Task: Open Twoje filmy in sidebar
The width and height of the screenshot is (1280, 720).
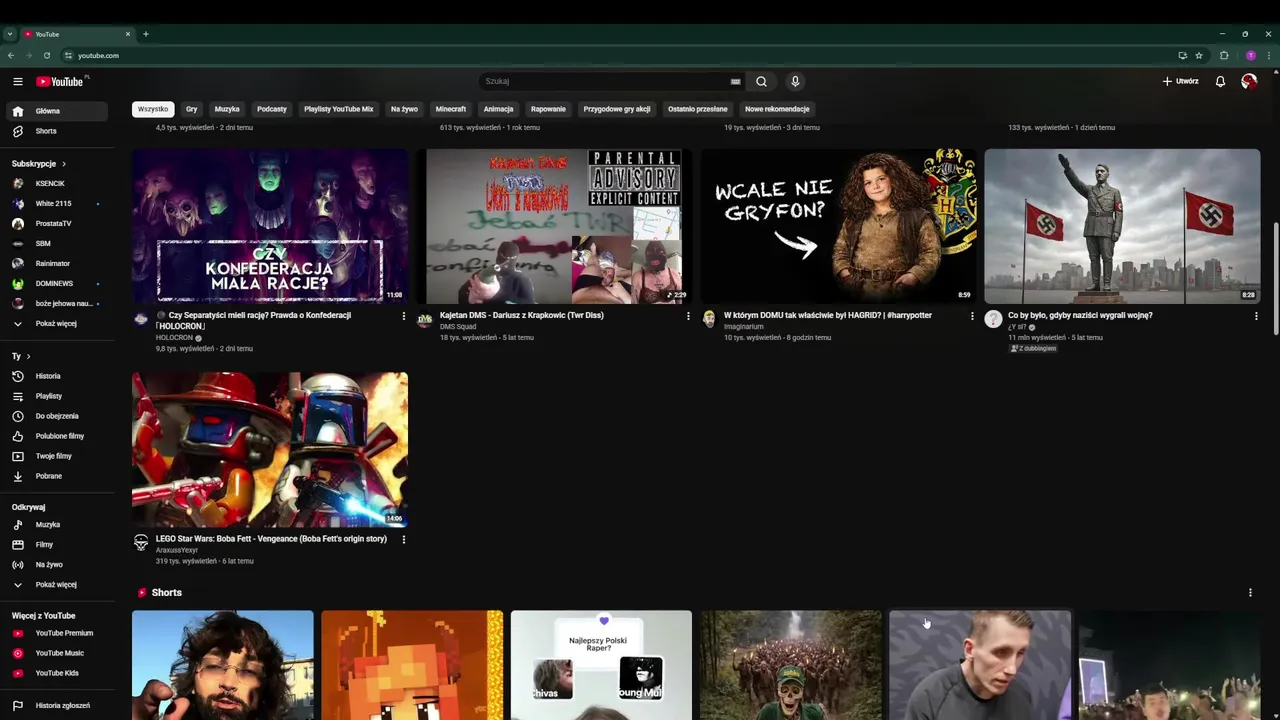Action: [x=55, y=456]
